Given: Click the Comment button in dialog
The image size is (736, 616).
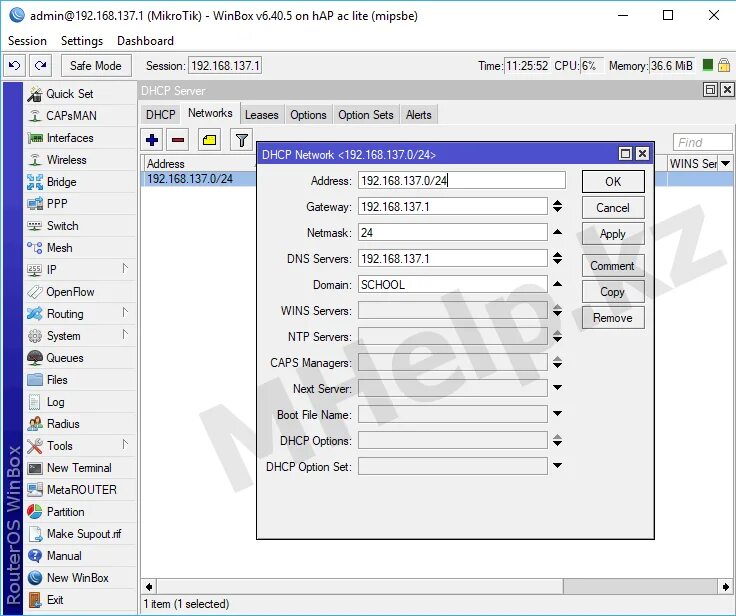Looking at the screenshot, I should pos(613,266).
